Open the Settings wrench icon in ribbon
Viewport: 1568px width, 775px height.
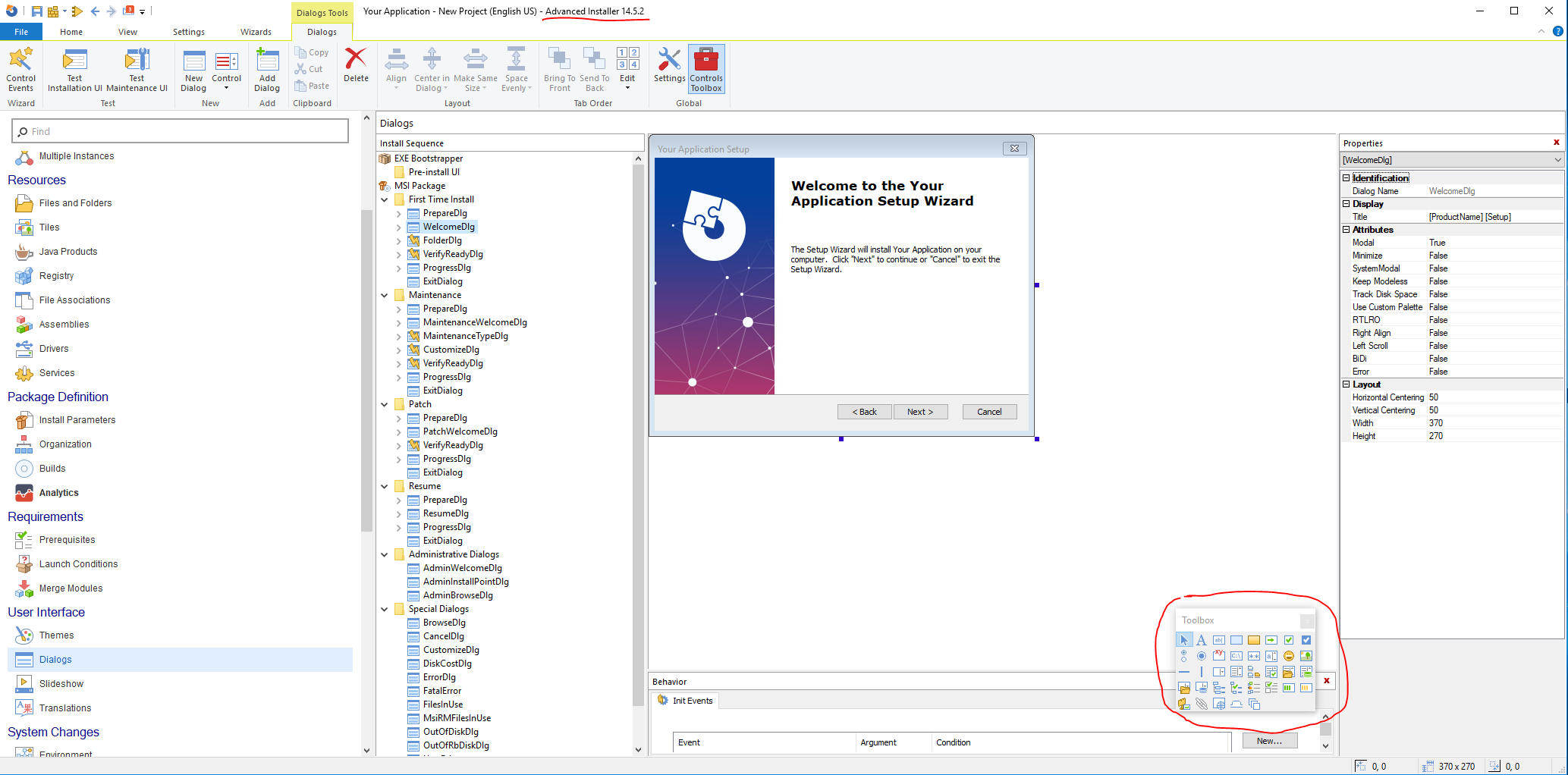(669, 65)
